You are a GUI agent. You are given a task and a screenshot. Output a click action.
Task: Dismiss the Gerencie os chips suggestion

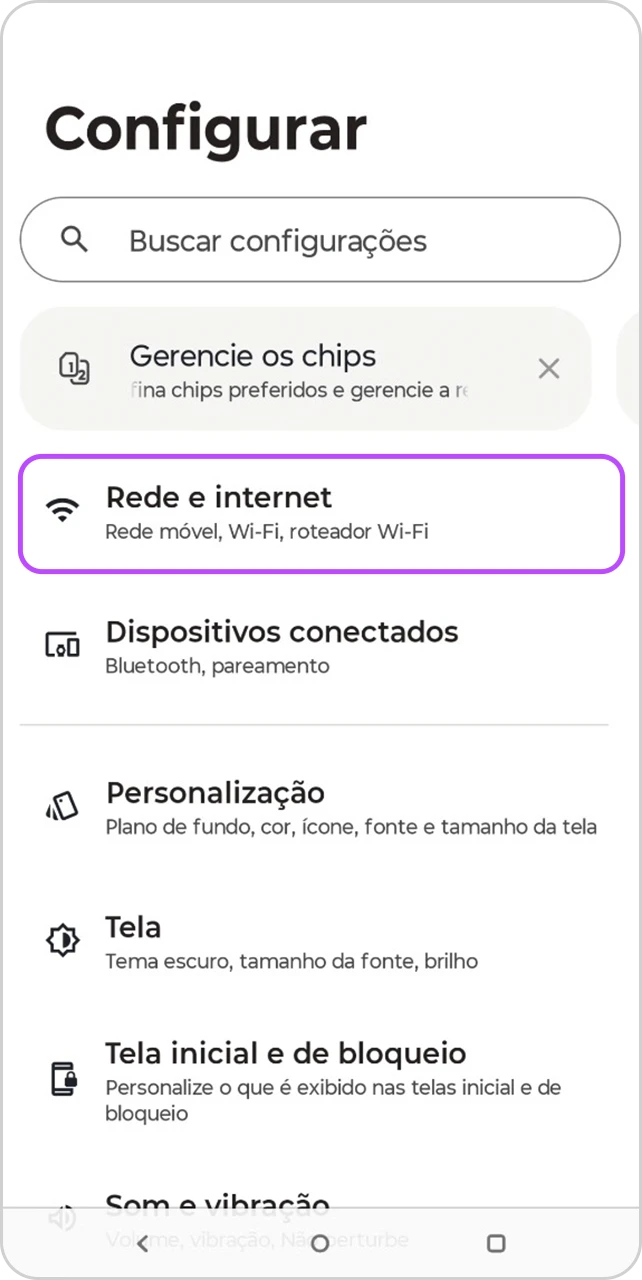pyautogui.click(x=549, y=368)
